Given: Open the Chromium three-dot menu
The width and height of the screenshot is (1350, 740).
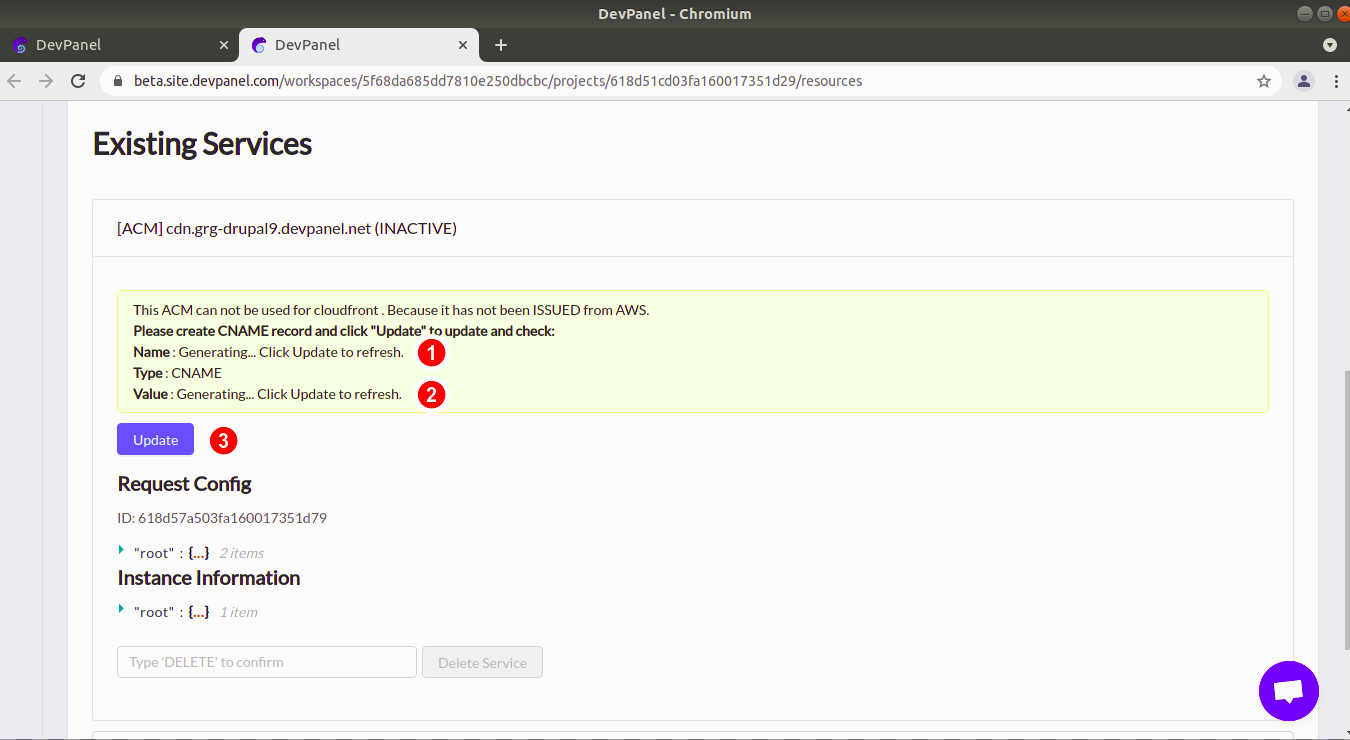Looking at the screenshot, I should (1337, 81).
